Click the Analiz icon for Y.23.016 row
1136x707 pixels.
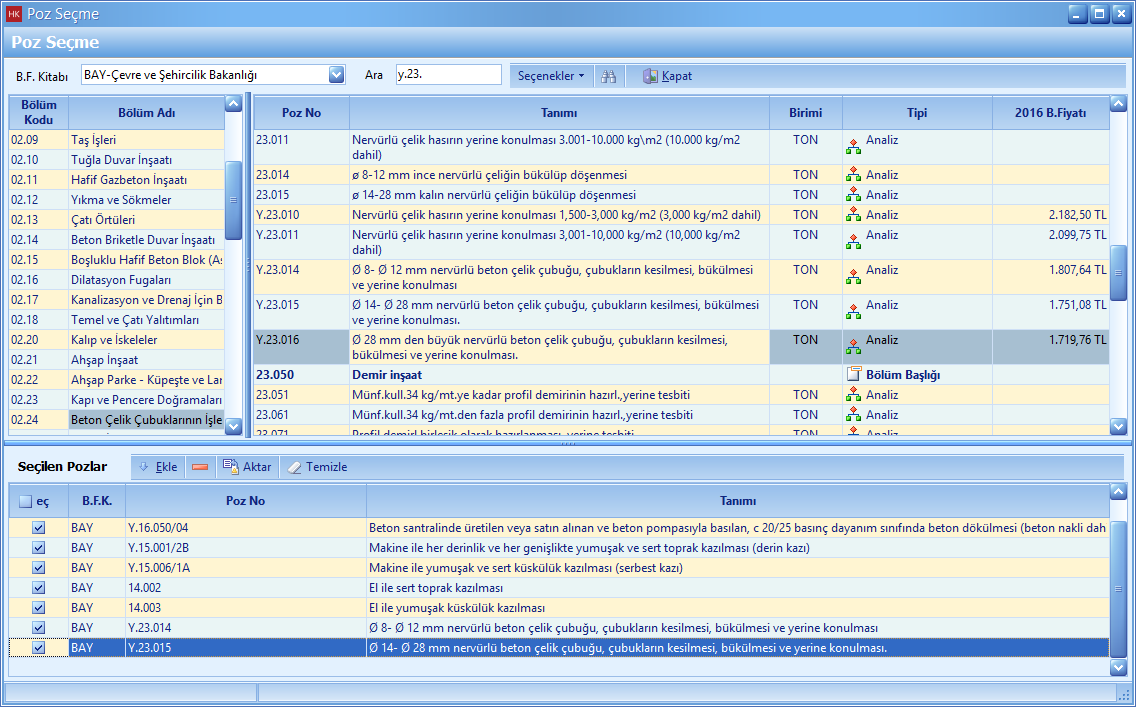pyautogui.click(x=853, y=346)
